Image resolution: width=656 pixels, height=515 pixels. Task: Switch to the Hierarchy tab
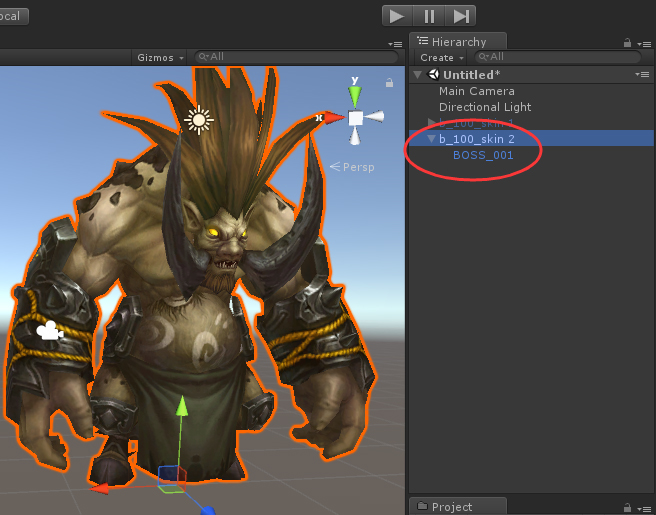click(458, 41)
